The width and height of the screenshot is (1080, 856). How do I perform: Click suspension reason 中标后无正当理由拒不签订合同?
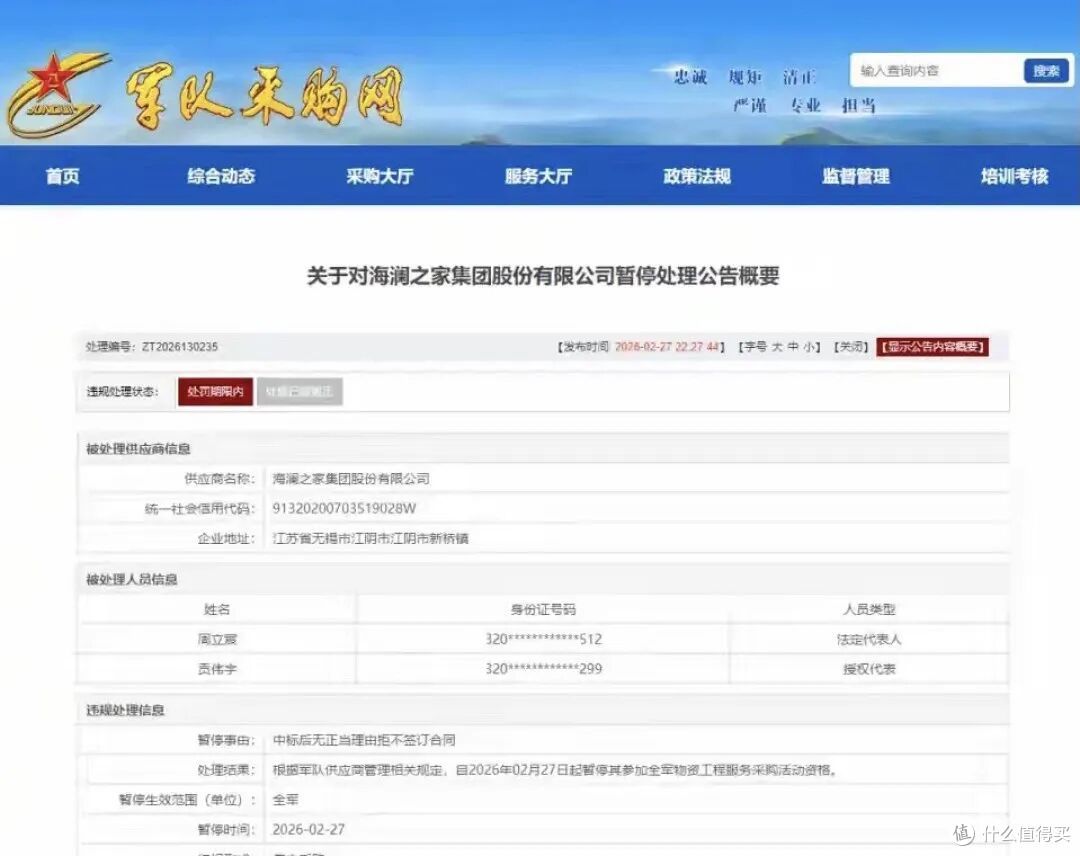[x=364, y=740]
